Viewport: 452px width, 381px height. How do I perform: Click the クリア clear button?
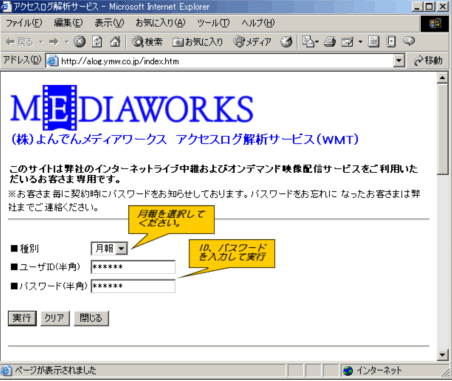55,318
